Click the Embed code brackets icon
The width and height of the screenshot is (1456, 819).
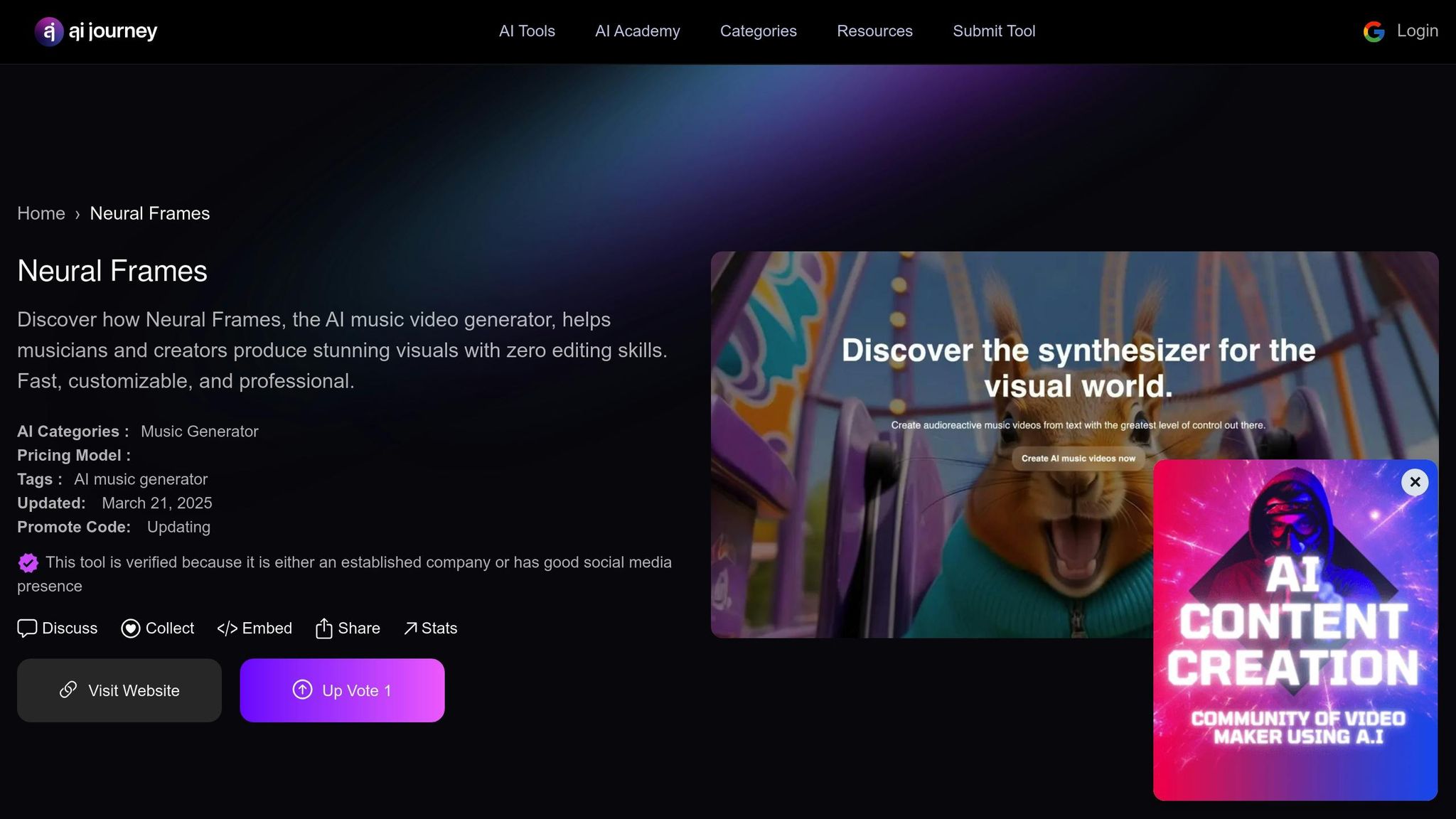227,628
